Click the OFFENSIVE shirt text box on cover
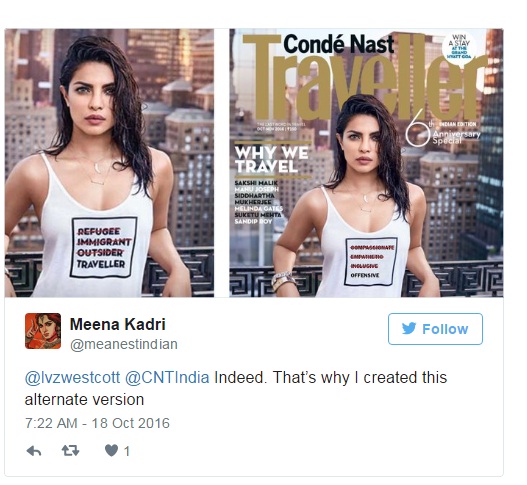The height and width of the screenshot is (485, 527). [371, 261]
